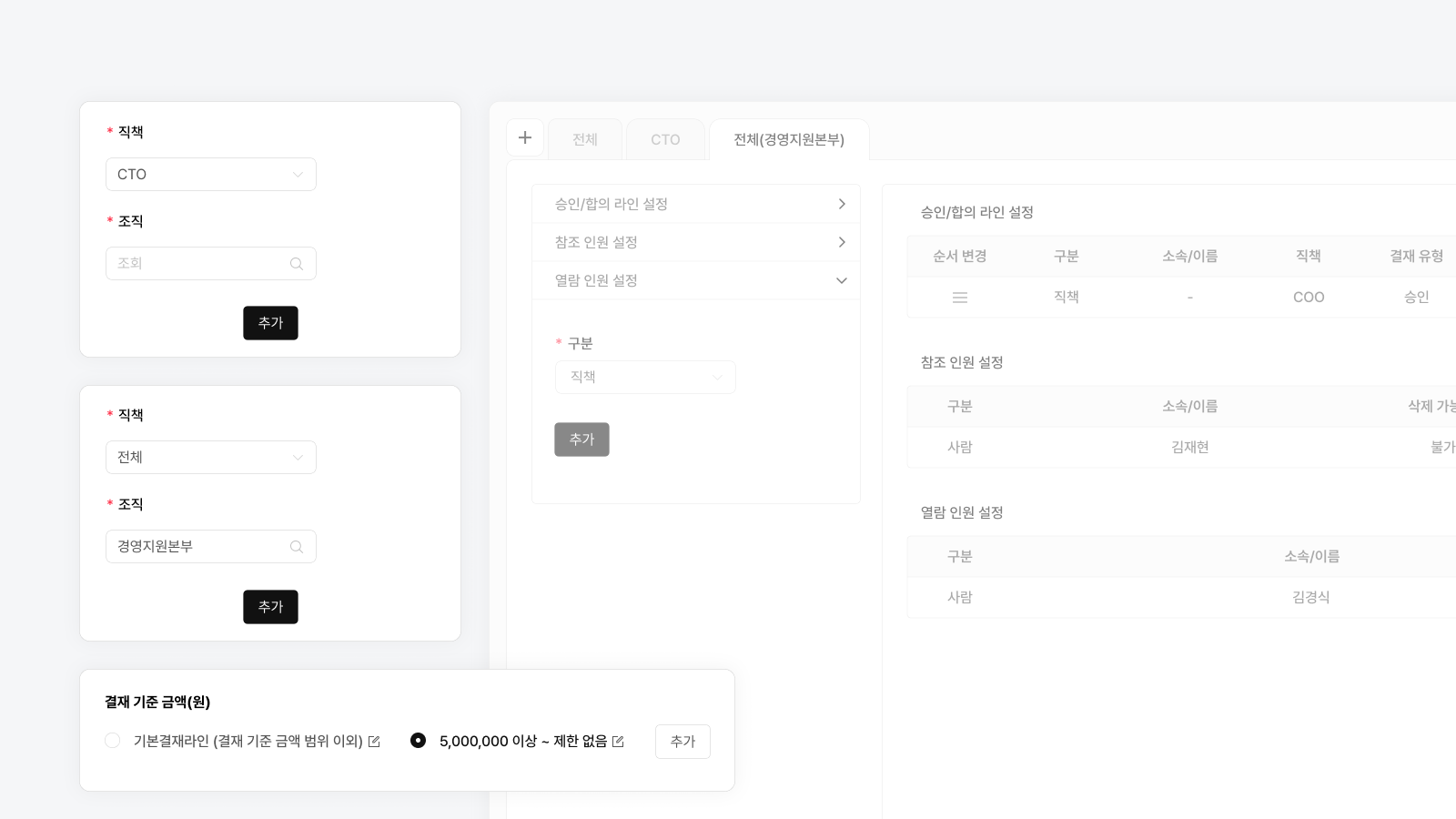Select 기본결재라인 radio button

coord(113,741)
